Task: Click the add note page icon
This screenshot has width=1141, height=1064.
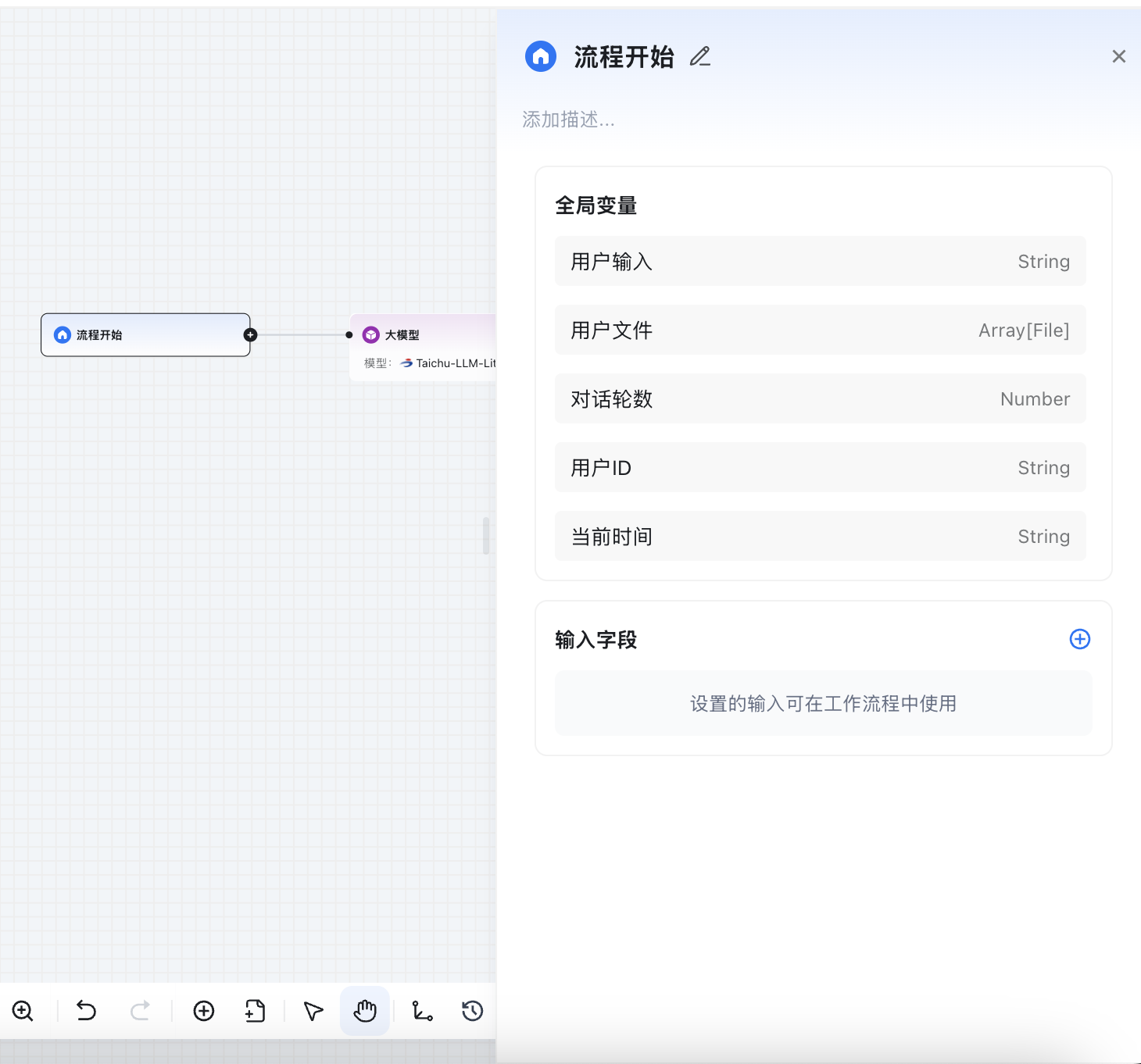Action: pos(256,1011)
